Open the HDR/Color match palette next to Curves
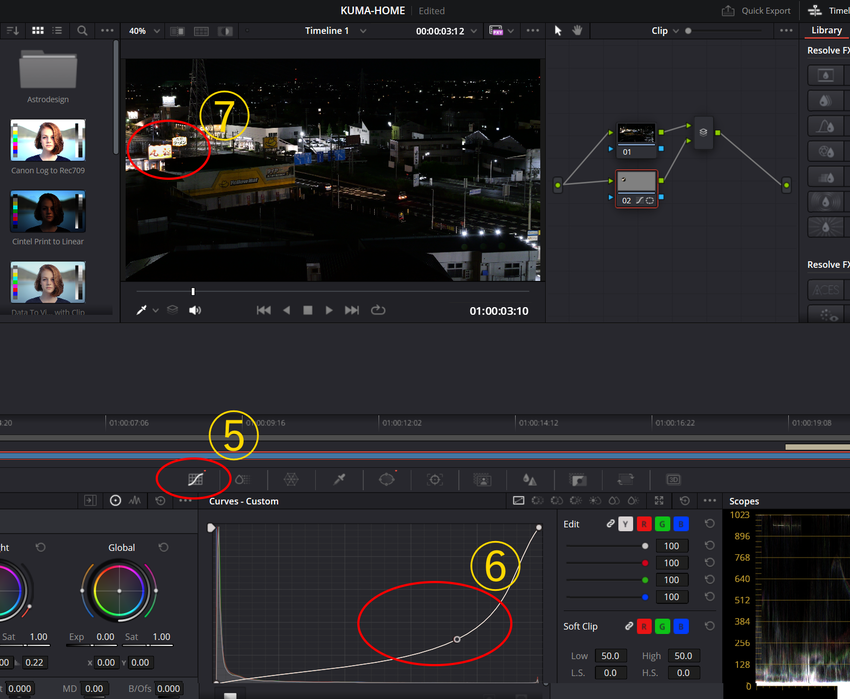 243,479
